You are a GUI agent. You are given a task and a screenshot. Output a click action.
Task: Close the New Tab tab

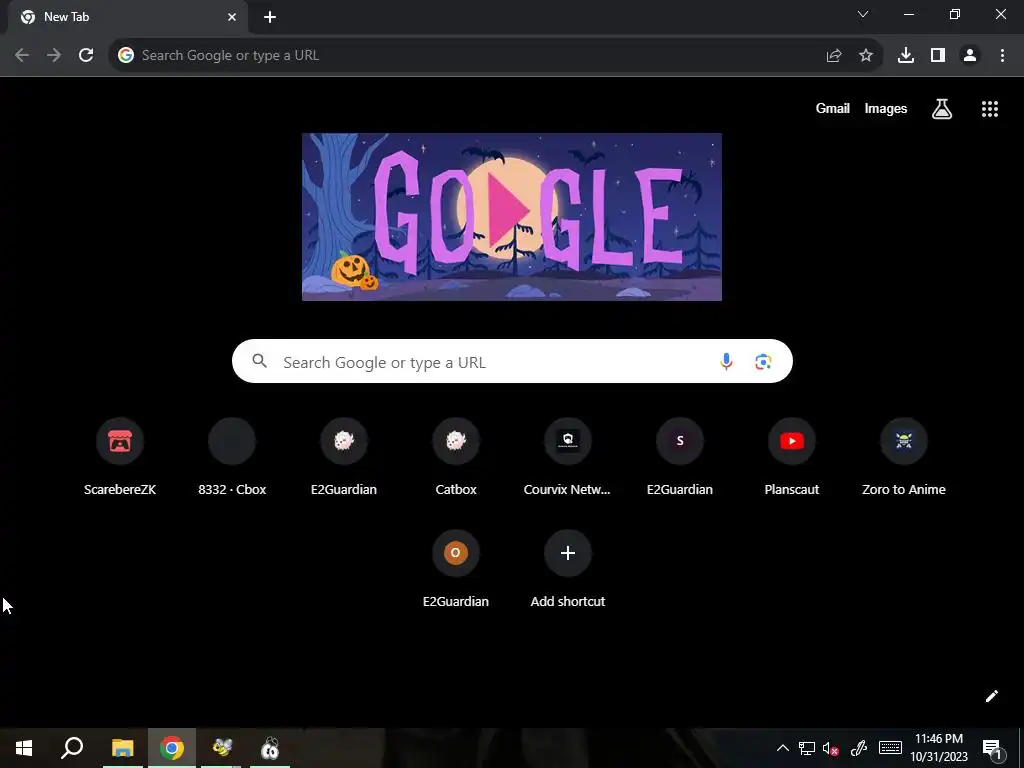[x=232, y=17]
